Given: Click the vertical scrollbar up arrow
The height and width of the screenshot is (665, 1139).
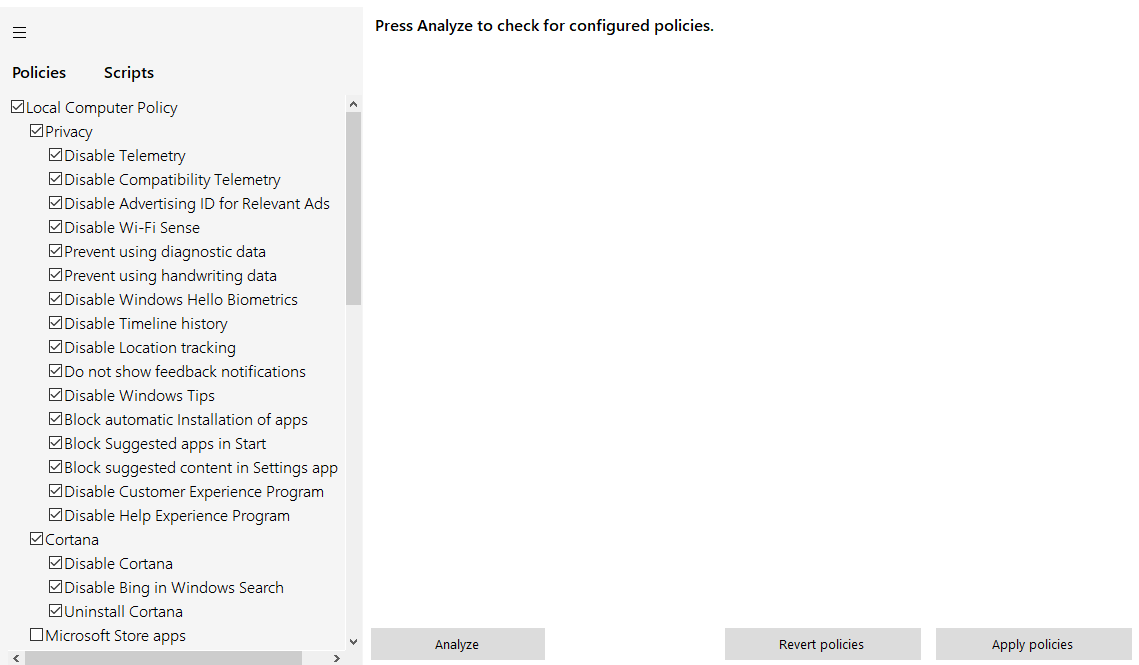Looking at the screenshot, I should [353, 104].
